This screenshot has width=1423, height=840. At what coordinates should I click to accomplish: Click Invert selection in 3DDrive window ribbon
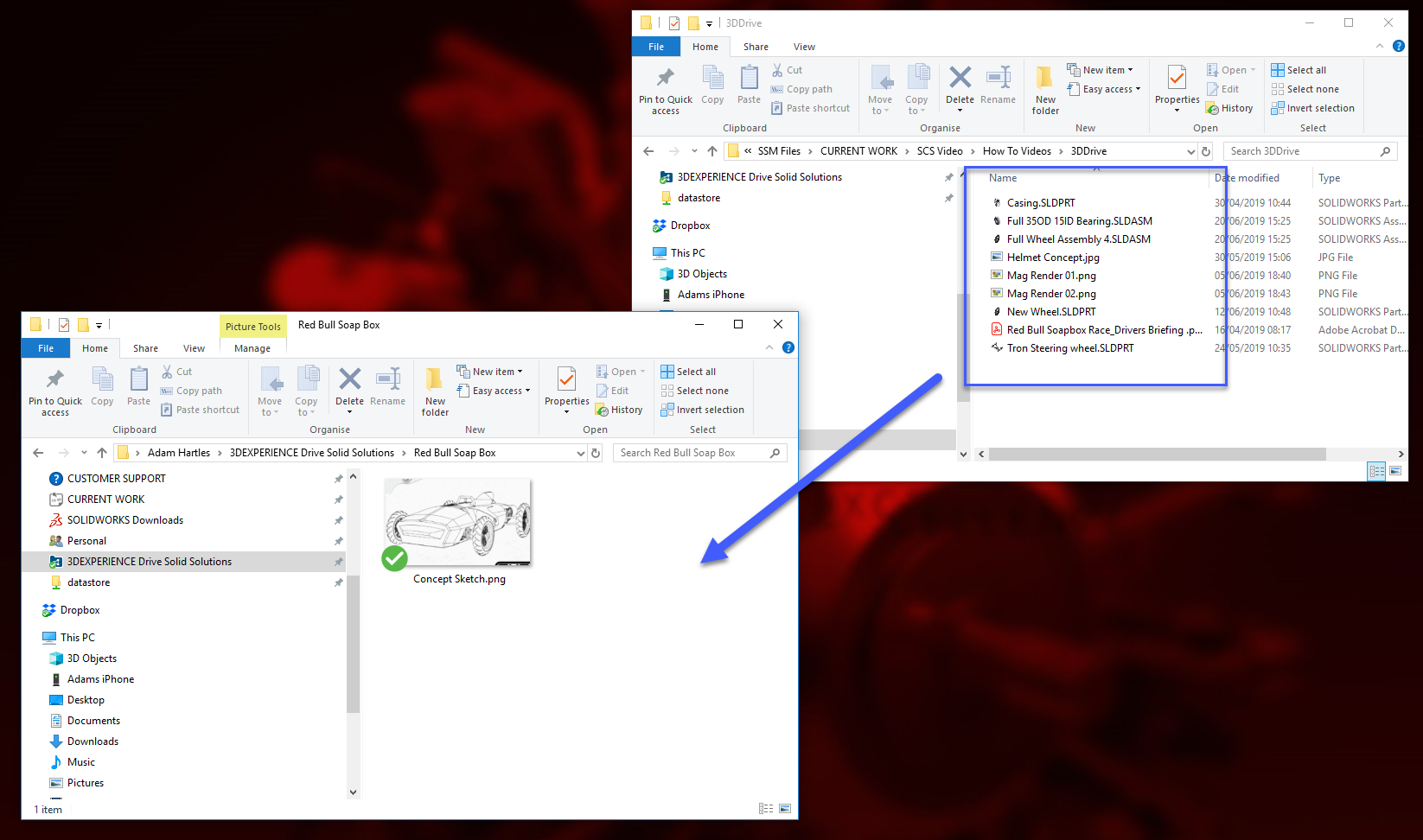point(1312,108)
